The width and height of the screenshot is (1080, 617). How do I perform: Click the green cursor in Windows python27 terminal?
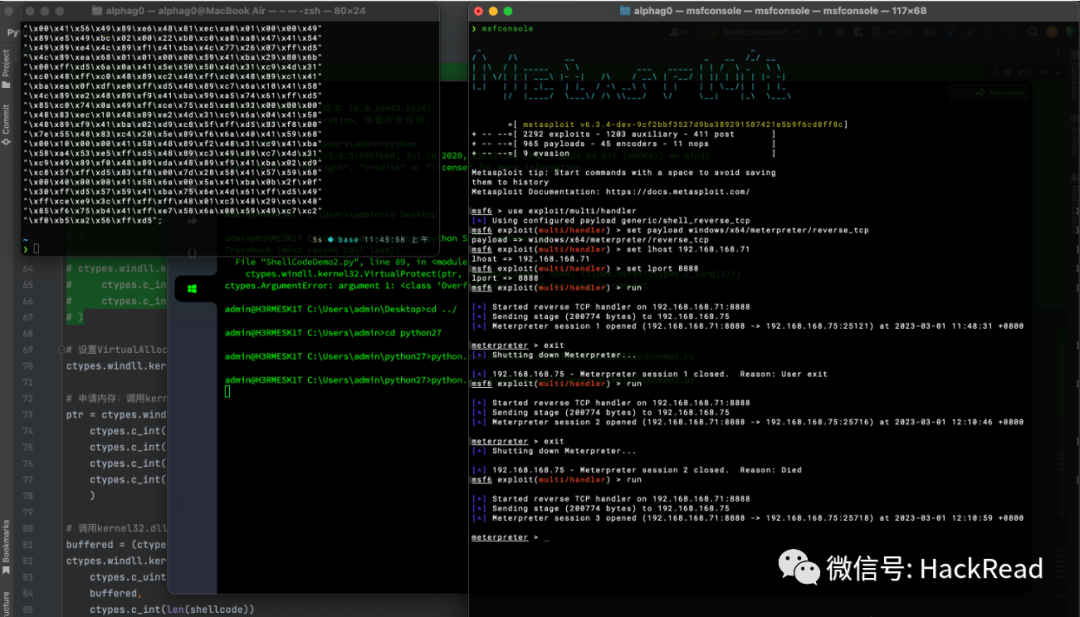(227, 391)
